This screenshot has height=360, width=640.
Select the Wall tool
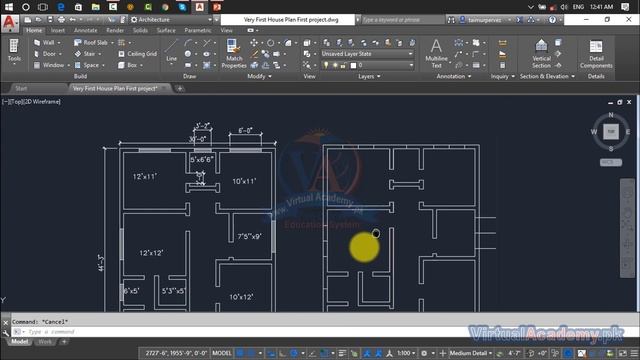pyautogui.click(x=44, y=42)
